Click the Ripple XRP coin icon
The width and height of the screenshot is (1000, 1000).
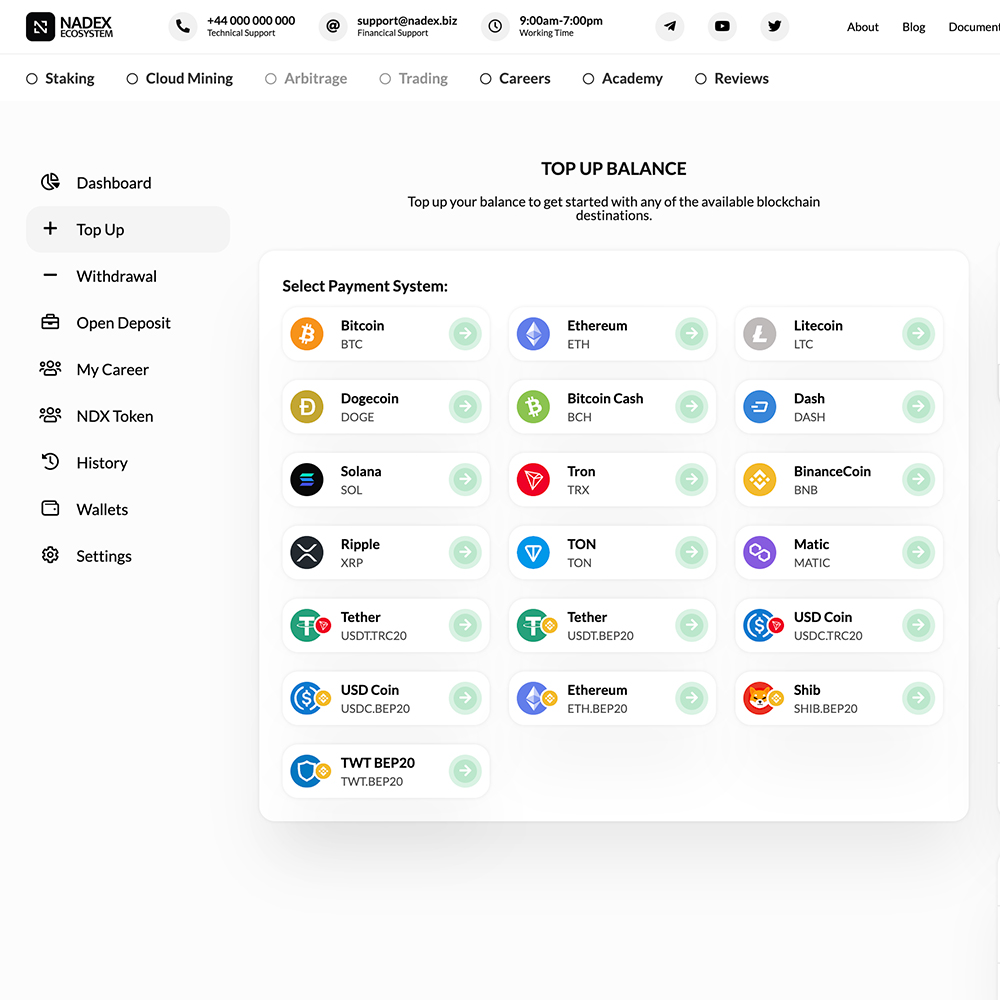click(307, 552)
